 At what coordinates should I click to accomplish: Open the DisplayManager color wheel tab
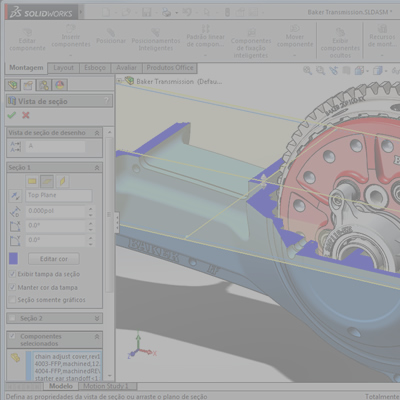tap(59, 85)
